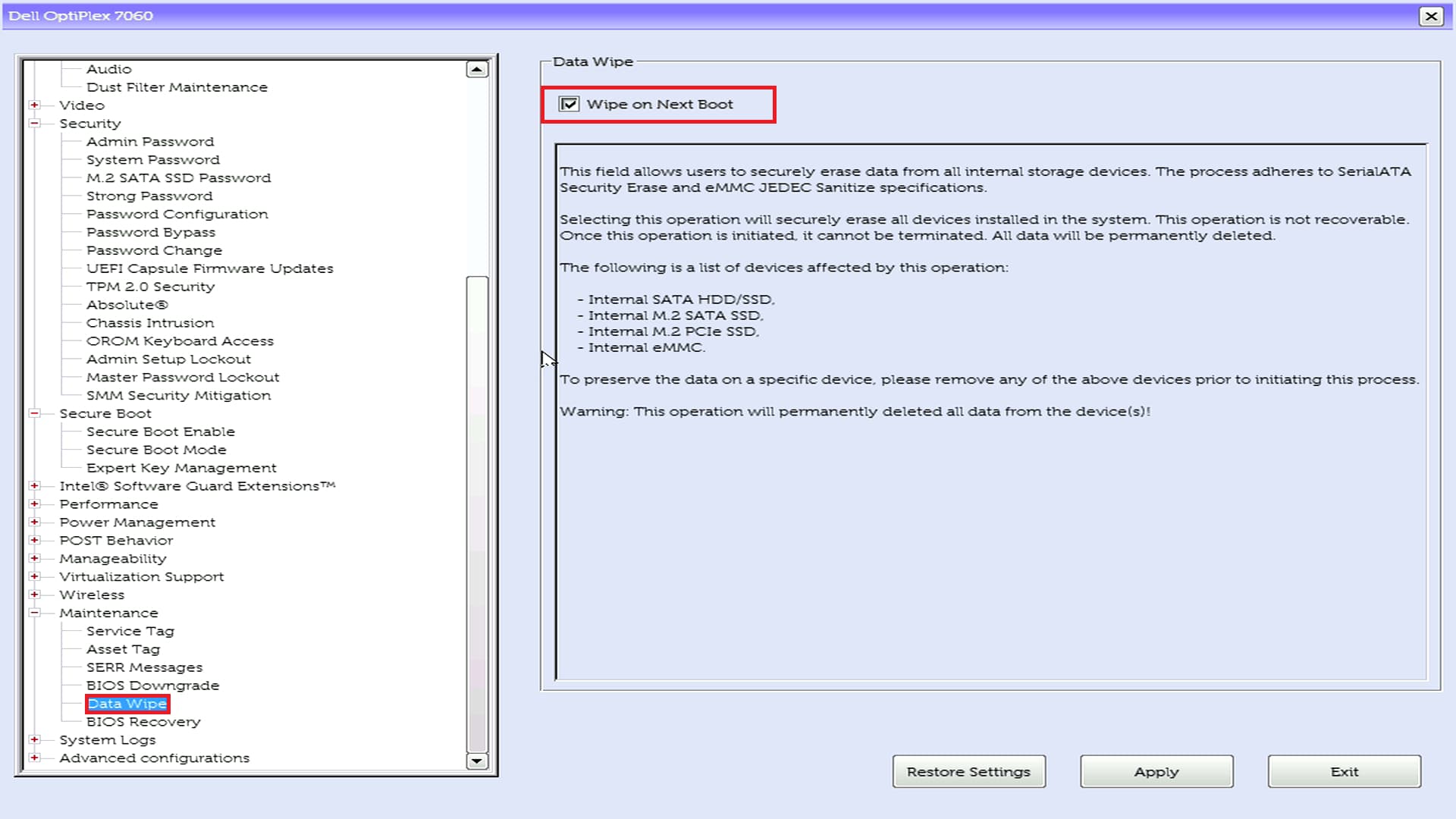
Task: Click the Manageability category label
Action: (x=113, y=559)
